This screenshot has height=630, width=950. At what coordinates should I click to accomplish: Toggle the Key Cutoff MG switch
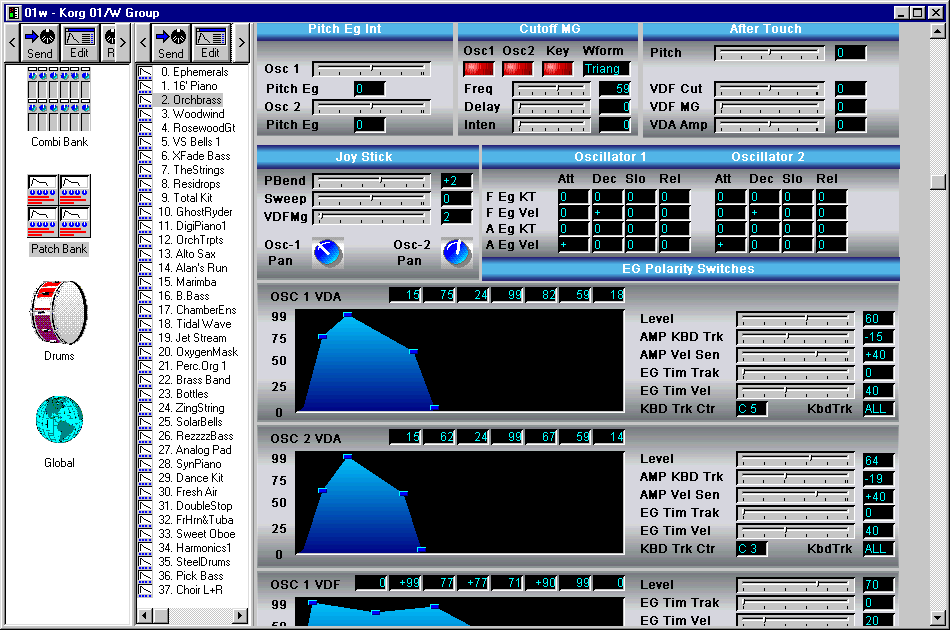[557, 69]
